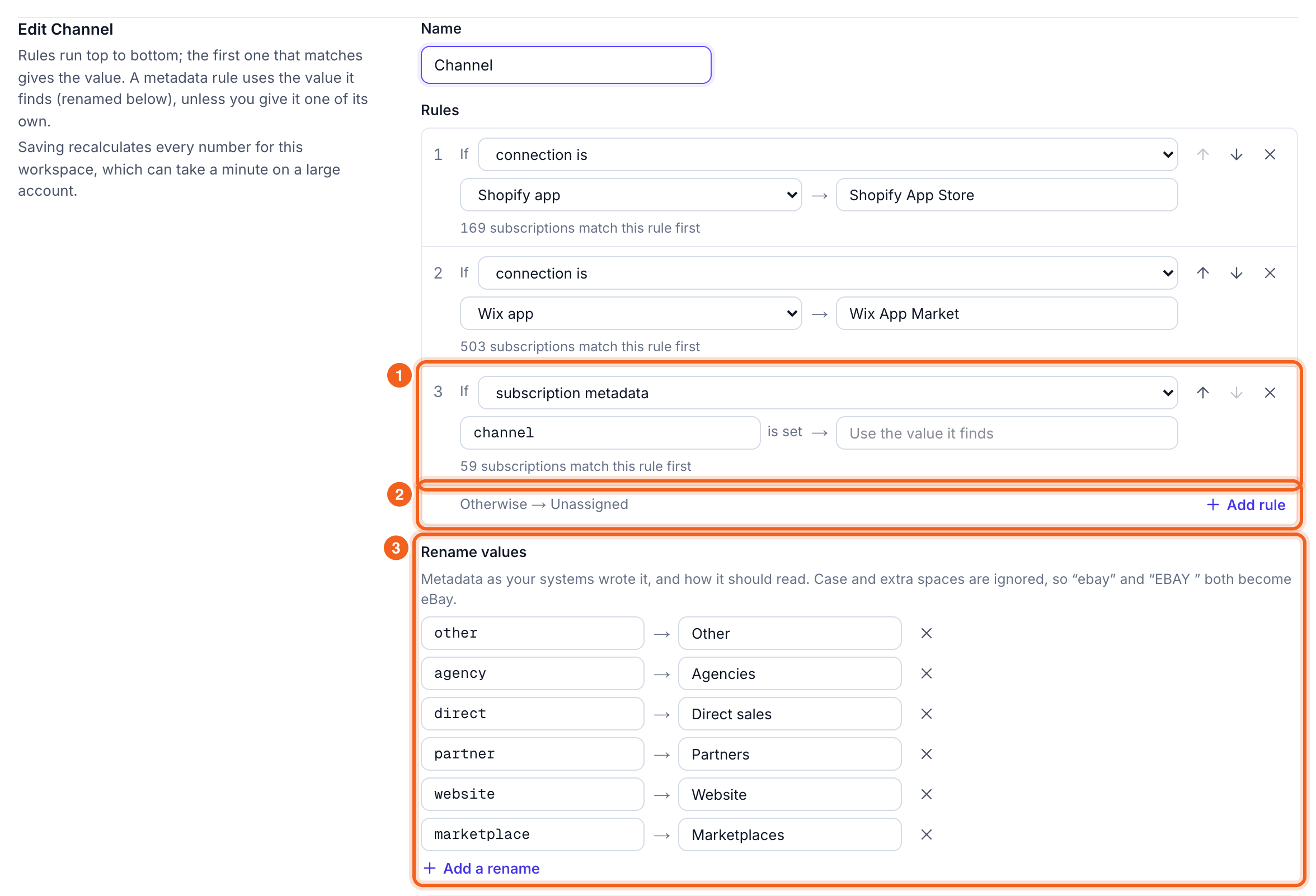Image resolution: width=1316 pixels, height=896 pixels.
Task: Edit the Wix App Market value field
Action: (x=1007, y=314)
